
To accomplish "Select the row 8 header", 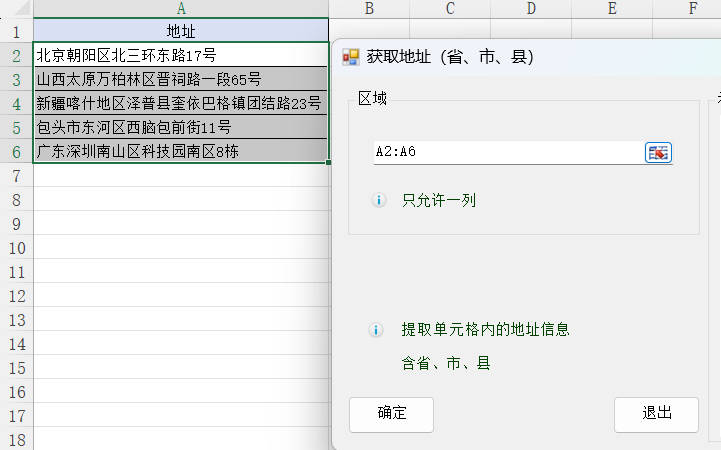I will tap(16, 199).
